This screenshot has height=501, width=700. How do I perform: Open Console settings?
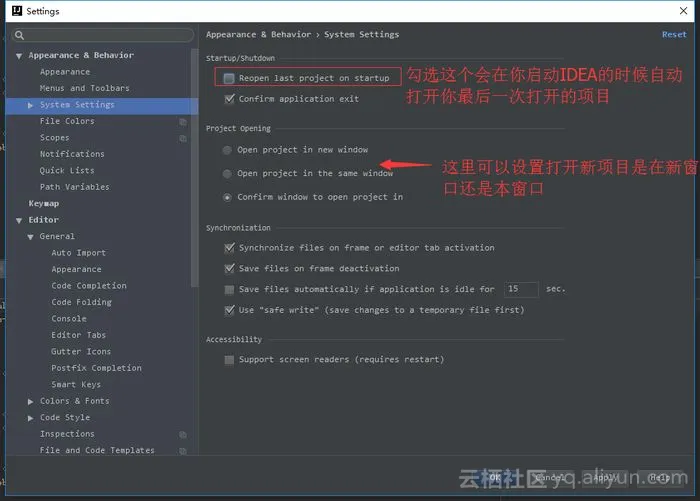69,319
